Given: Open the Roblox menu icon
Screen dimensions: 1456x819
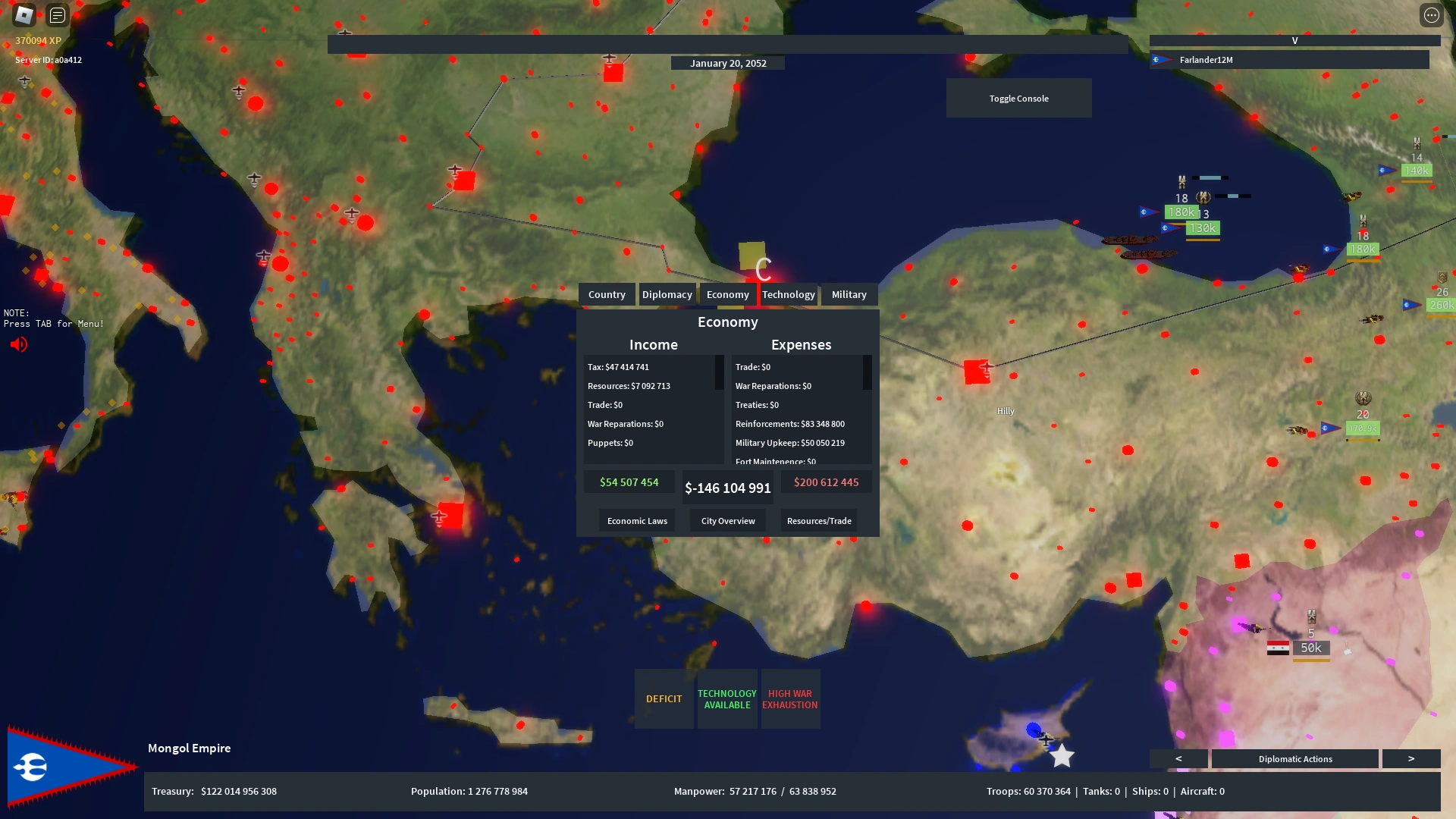Looking at the screenshot, I should click(x=24, y=14).
